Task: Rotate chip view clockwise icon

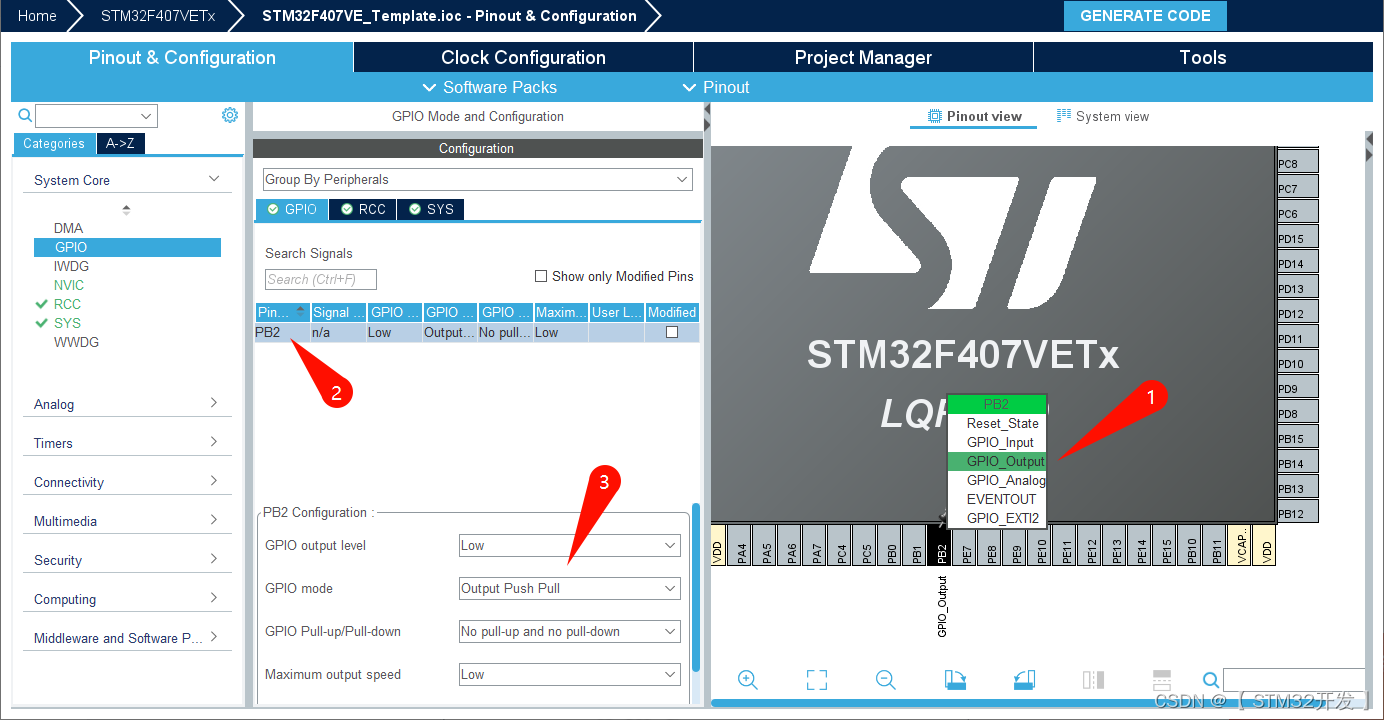Action: (x=955, y=680)
